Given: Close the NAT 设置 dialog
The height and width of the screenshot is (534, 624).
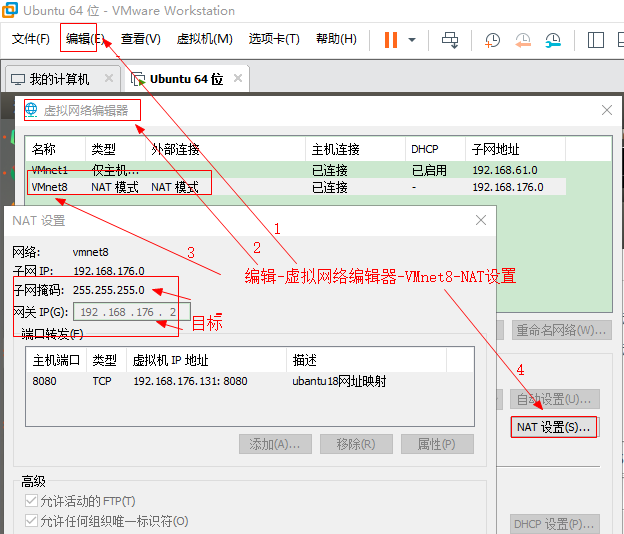Looking at the screenshot, I should (x=481, y=220).
